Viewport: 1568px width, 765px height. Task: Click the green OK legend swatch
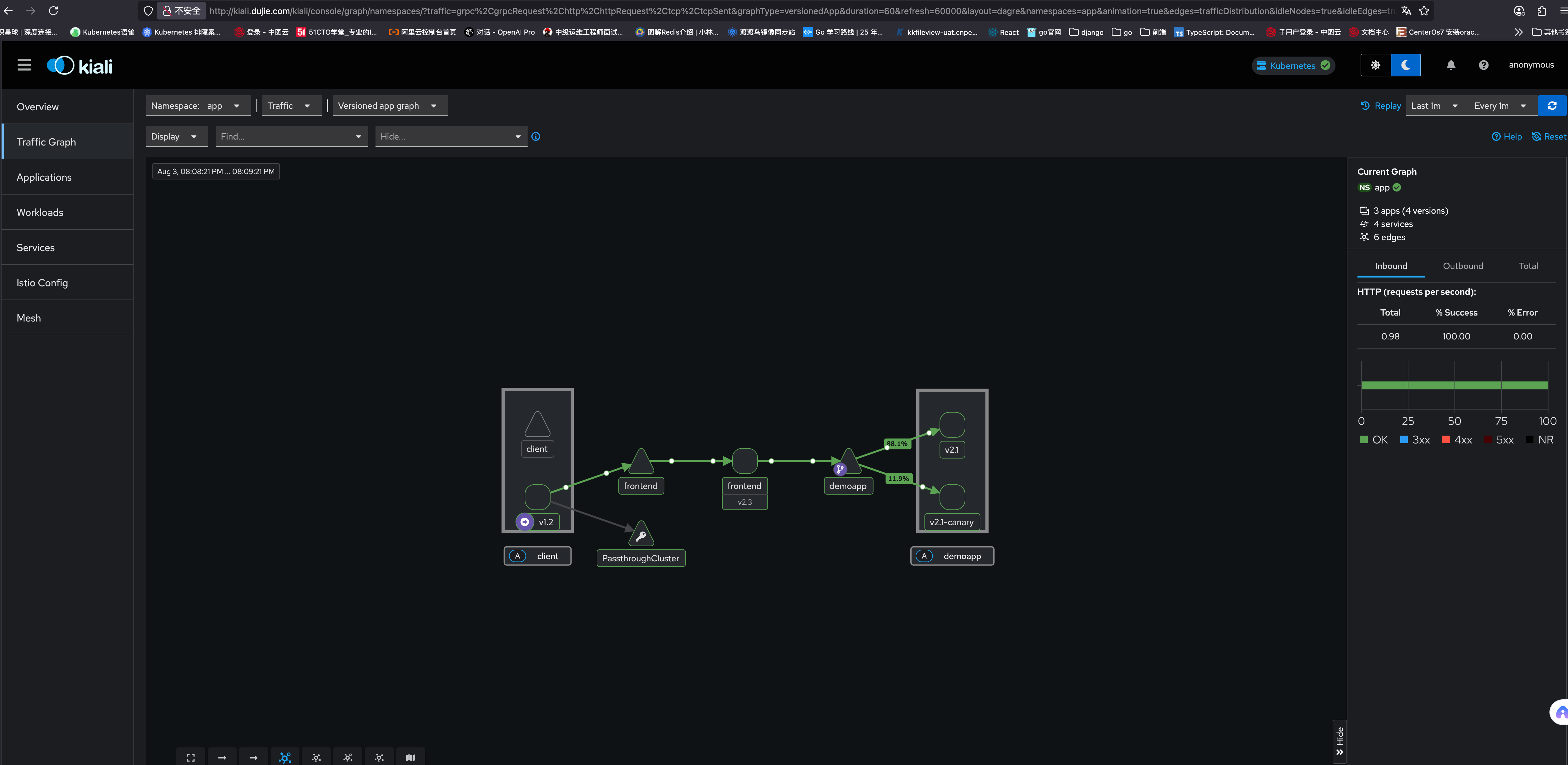click(x=1363, y=439)
